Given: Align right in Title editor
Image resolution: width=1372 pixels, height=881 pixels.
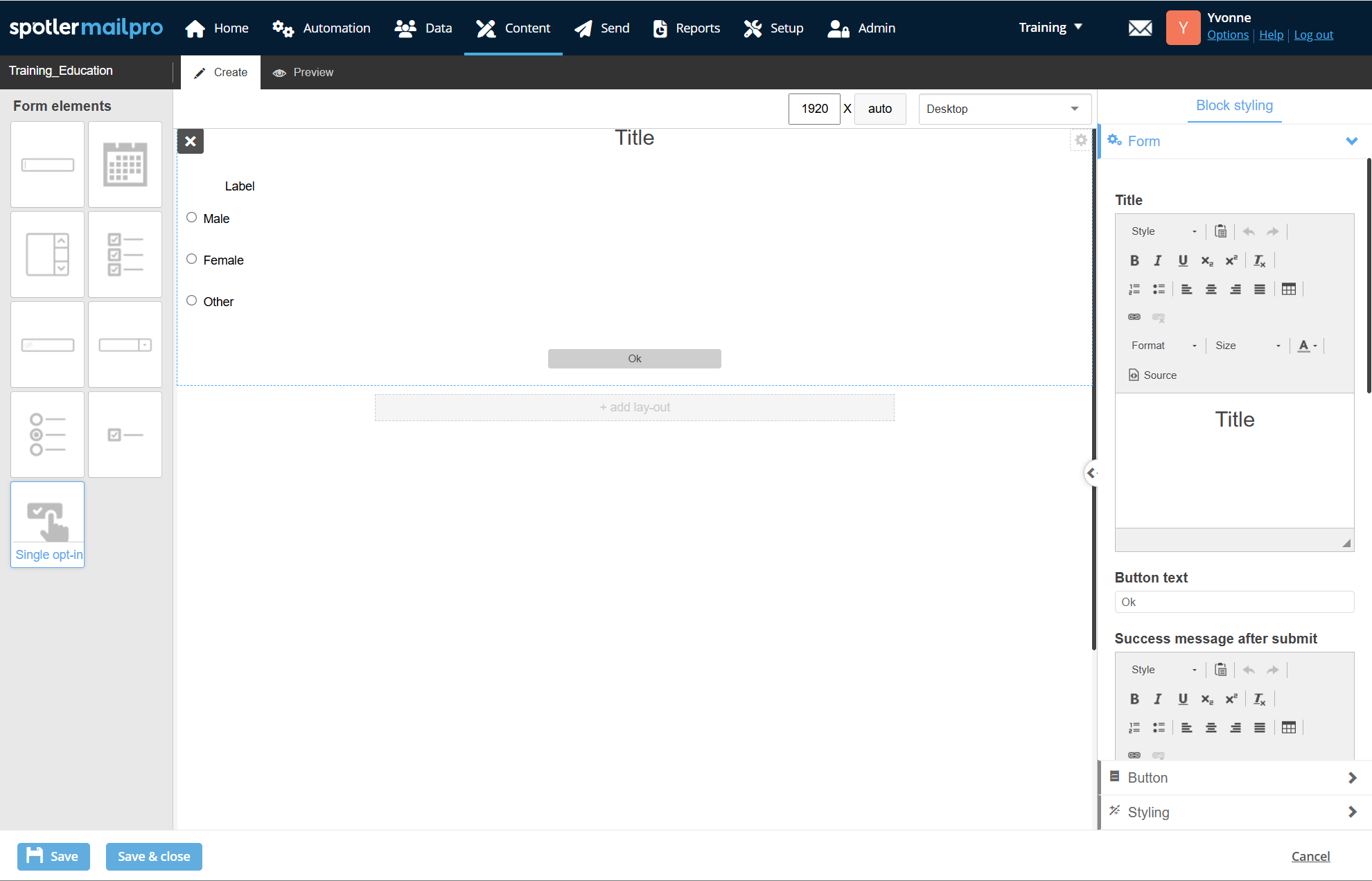Looking at the screenshot, I should (x=1235, y=290).
